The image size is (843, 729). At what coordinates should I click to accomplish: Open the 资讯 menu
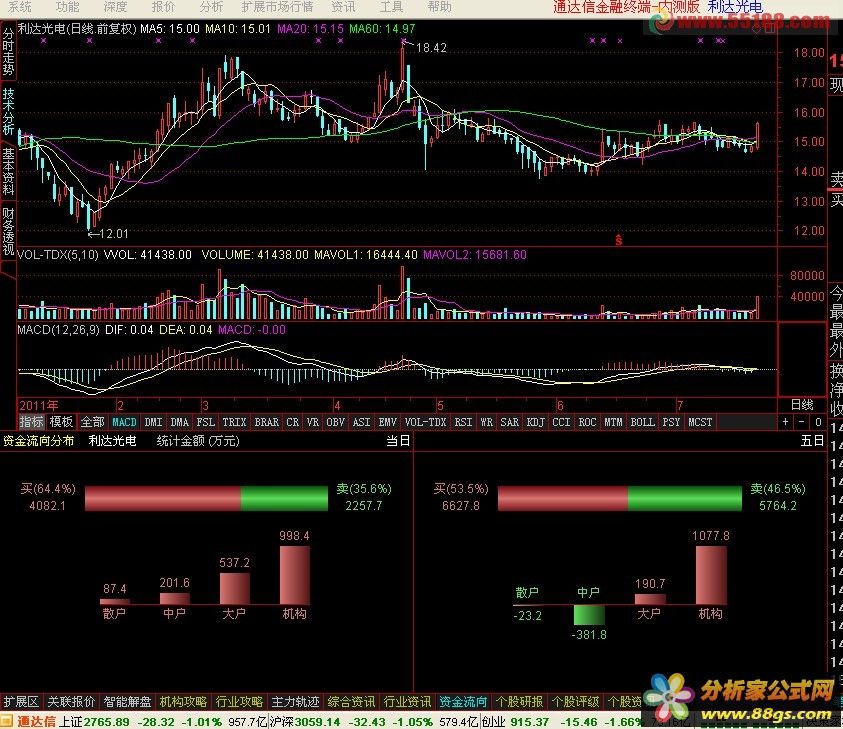pos(343,7)
